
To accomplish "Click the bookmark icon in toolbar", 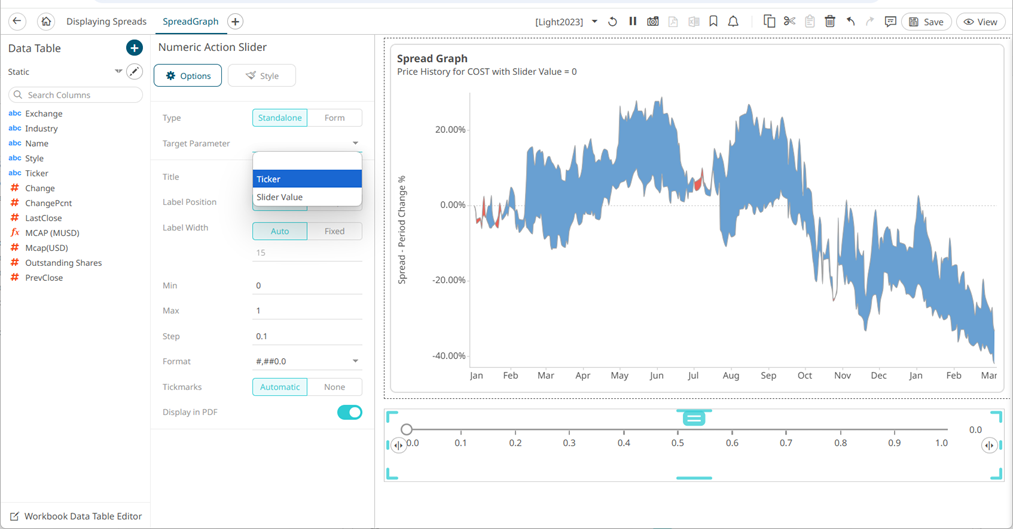I will [713, 21].
